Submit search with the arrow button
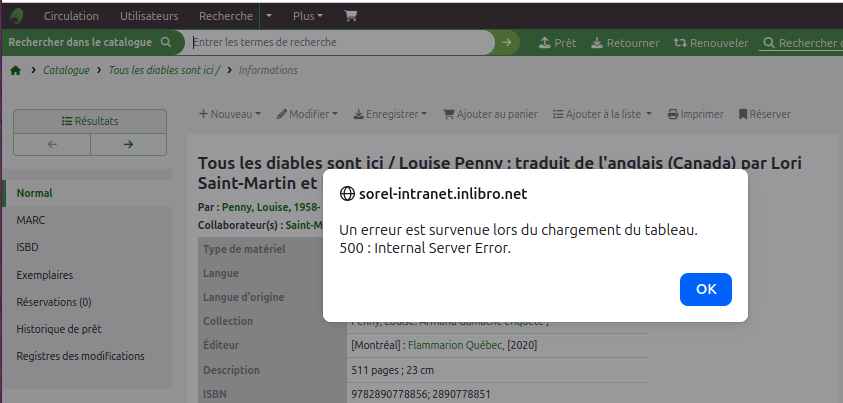 506,42
